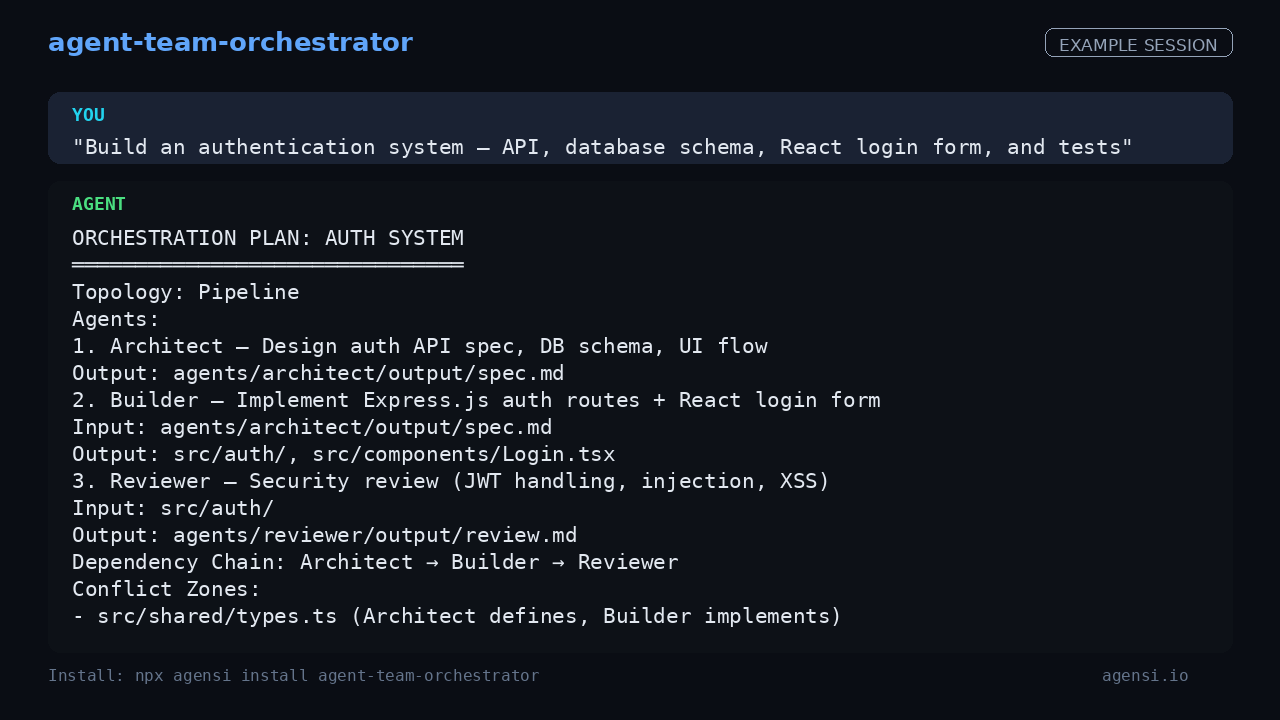Select the Topology: Pipeline line
The height and width of the screenshot is (720, 1280).
(186, 292)
